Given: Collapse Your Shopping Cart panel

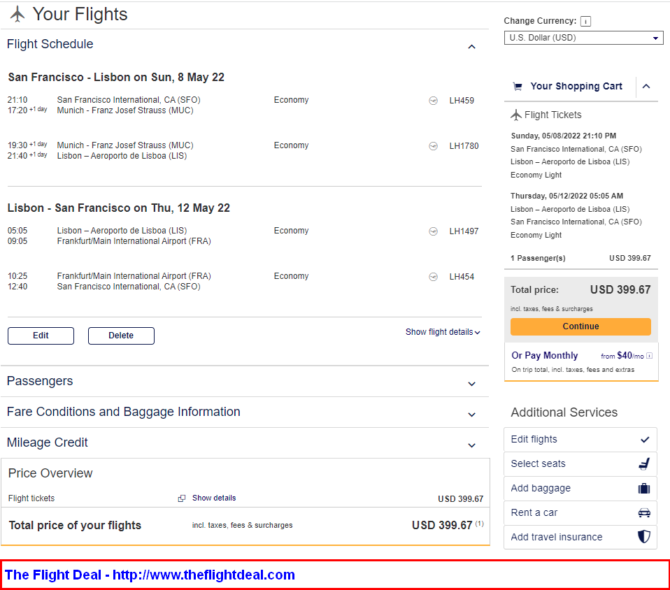Looking at the screenshot, I should 646,86.
